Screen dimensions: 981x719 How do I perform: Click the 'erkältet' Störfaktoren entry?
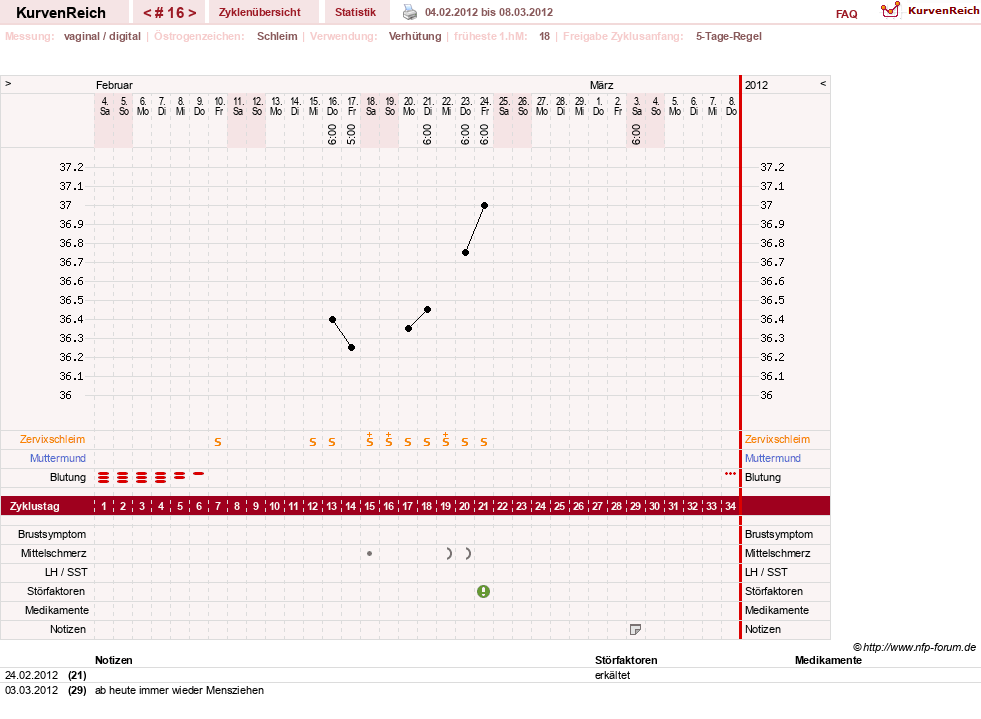click(x=612, y=675)
